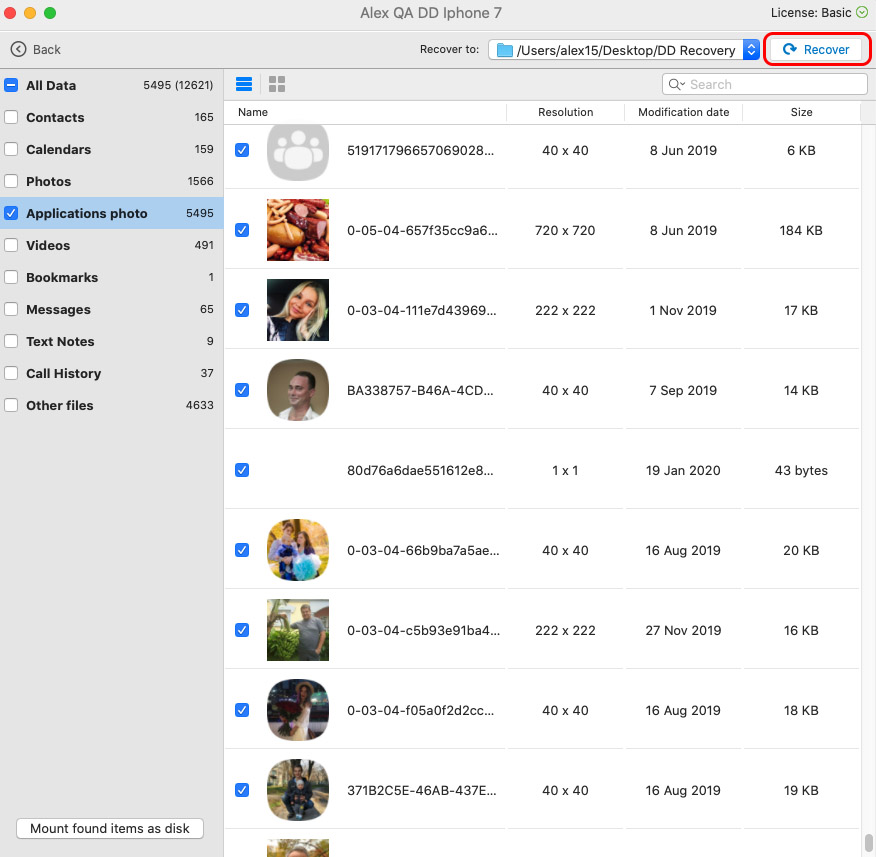Click the 17 KB size cell
Image resolution: width=876 pixels, height=857 pixels.
[x=801, y=310]
